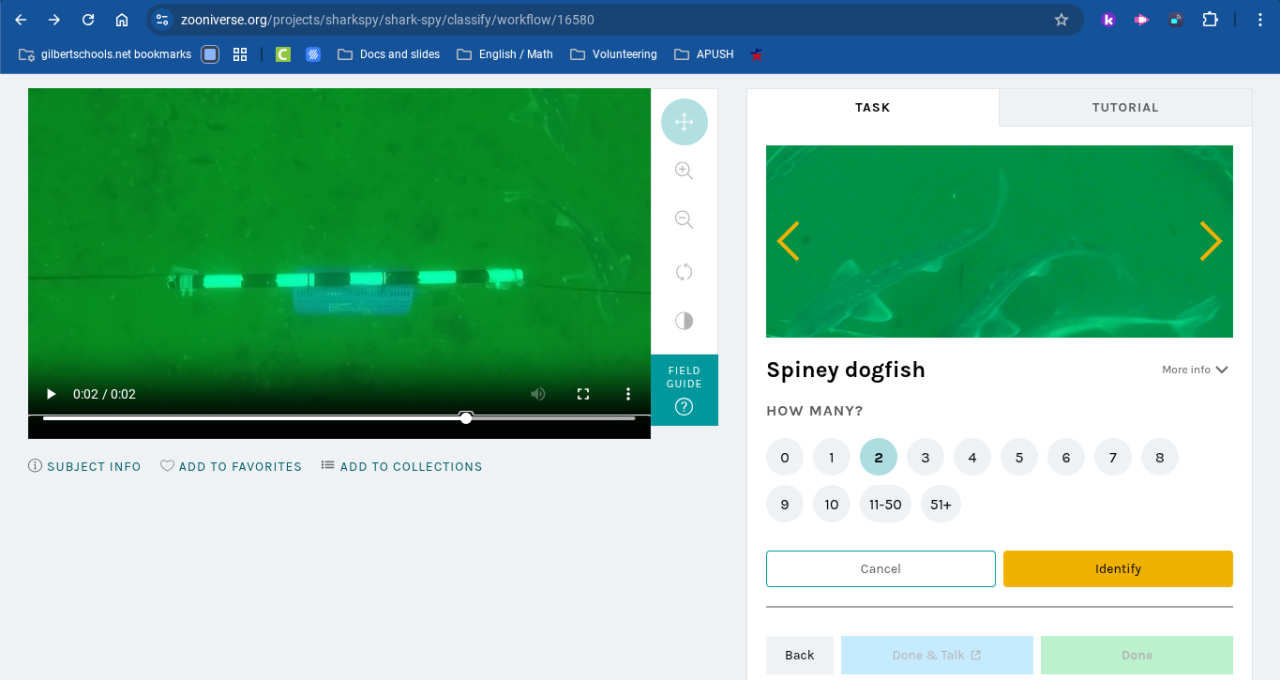Click the green Done button
Screen dimensions: 1280x680
pos(1137,655)
